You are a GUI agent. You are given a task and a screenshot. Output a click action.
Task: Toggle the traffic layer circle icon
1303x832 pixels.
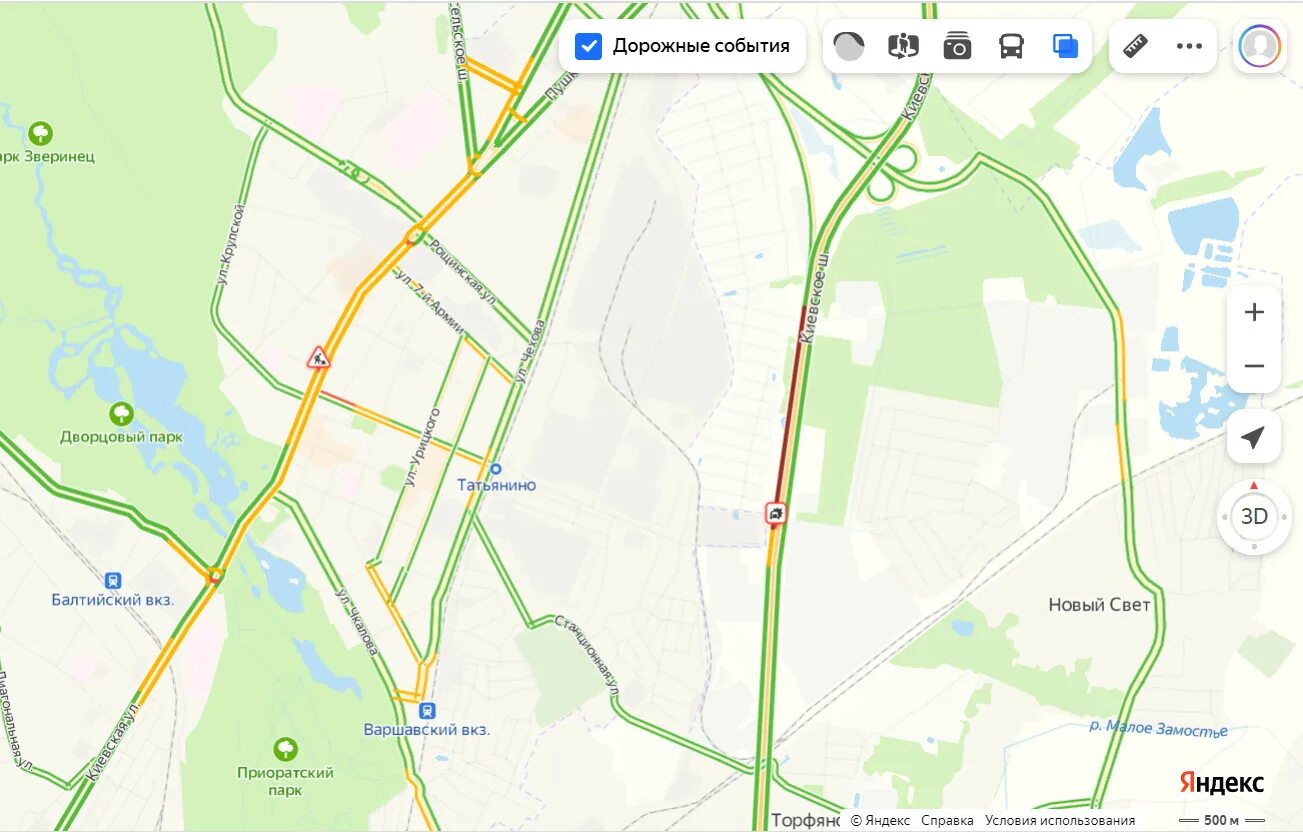[x=849, y=46]
